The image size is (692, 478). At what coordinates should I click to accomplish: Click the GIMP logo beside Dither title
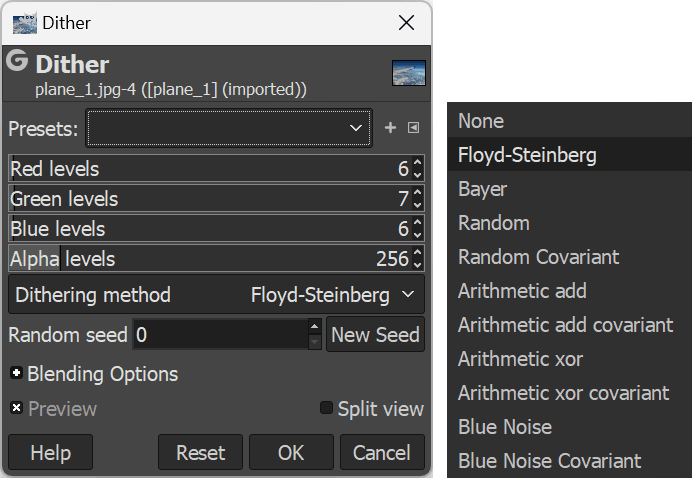(17, 62)
